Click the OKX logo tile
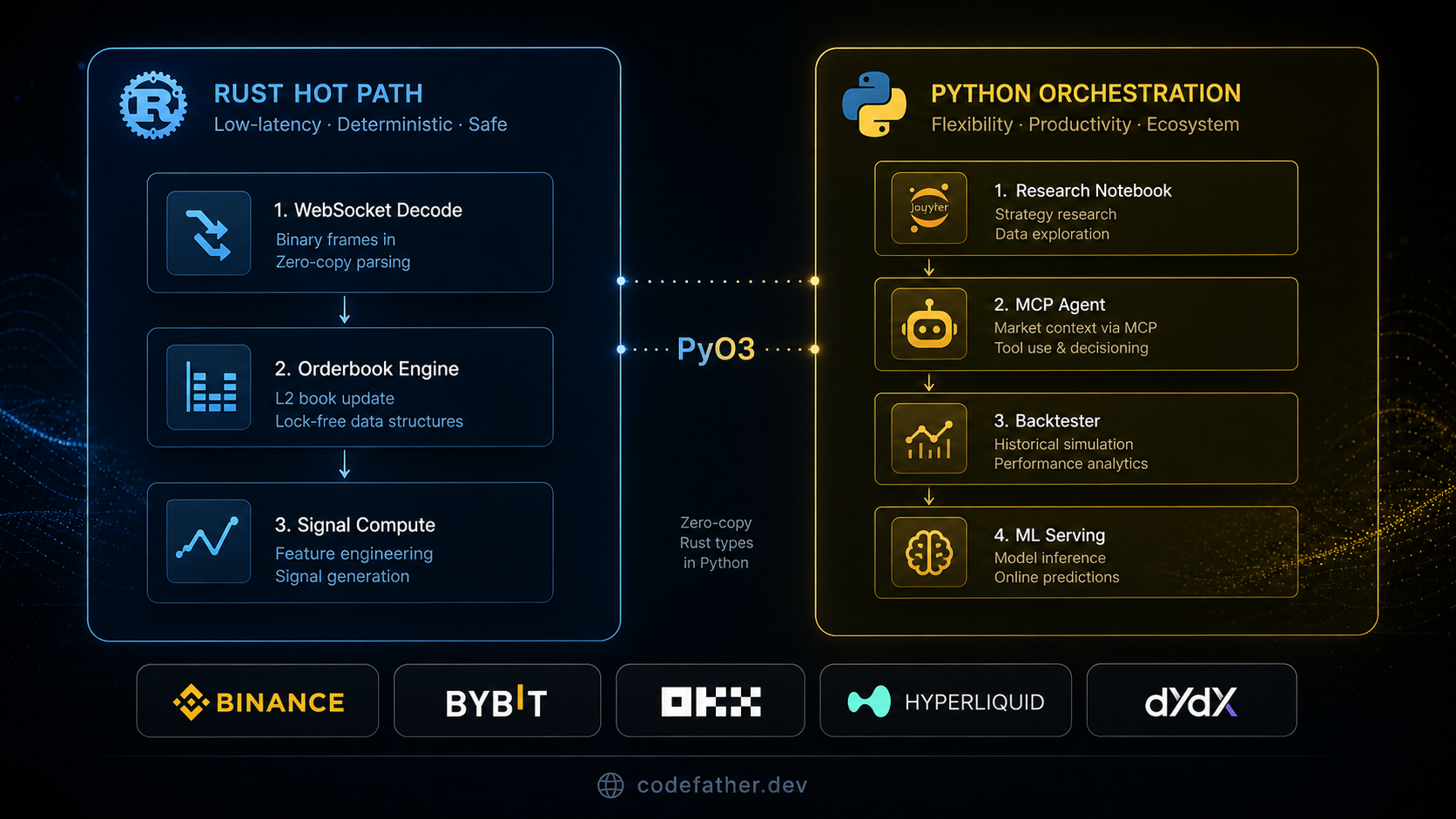 point(711,701)
